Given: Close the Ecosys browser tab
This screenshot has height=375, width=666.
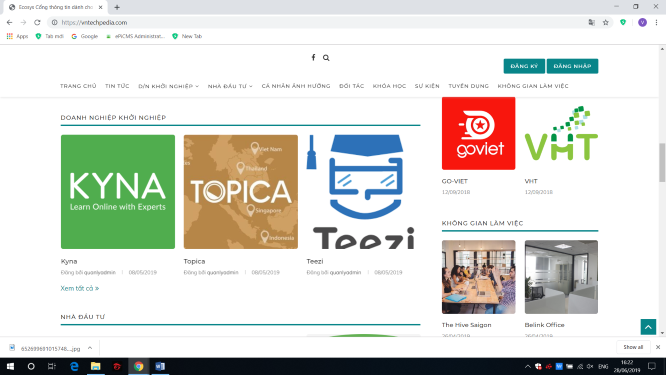Looking at the screenshot, I should click(101, 7).
